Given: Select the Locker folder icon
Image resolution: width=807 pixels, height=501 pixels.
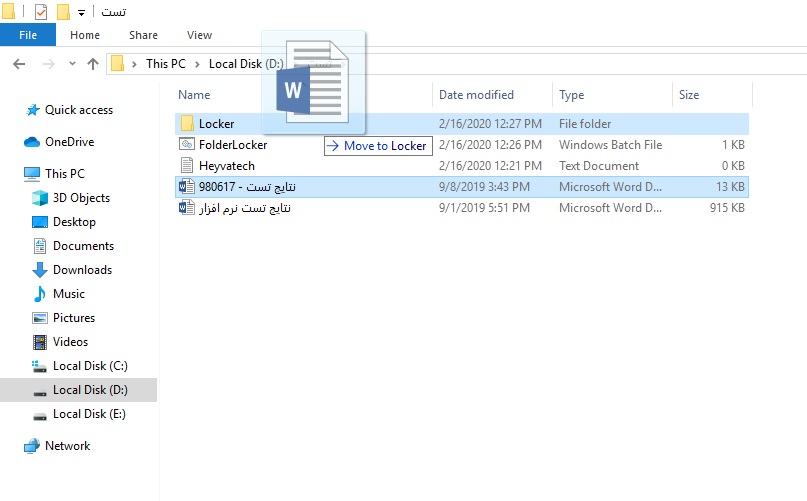Looking at the screenshot, I should click(187, 124).
